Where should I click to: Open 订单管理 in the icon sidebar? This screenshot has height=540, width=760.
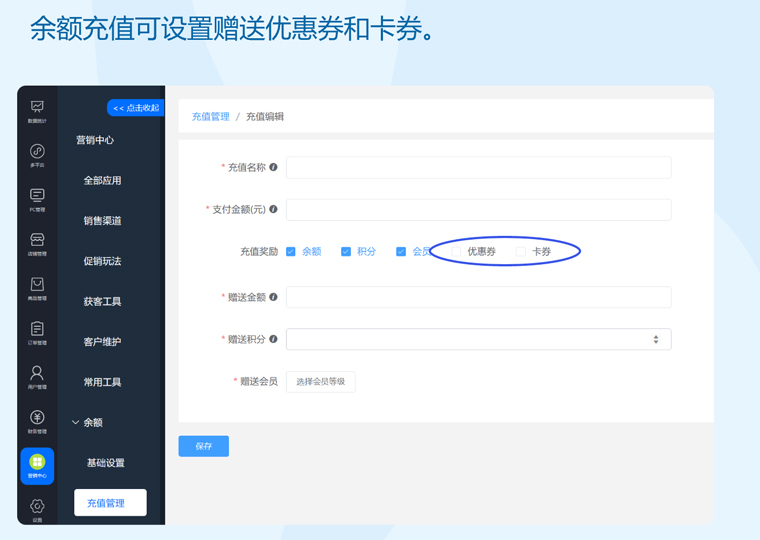click(x=37, y=333)
